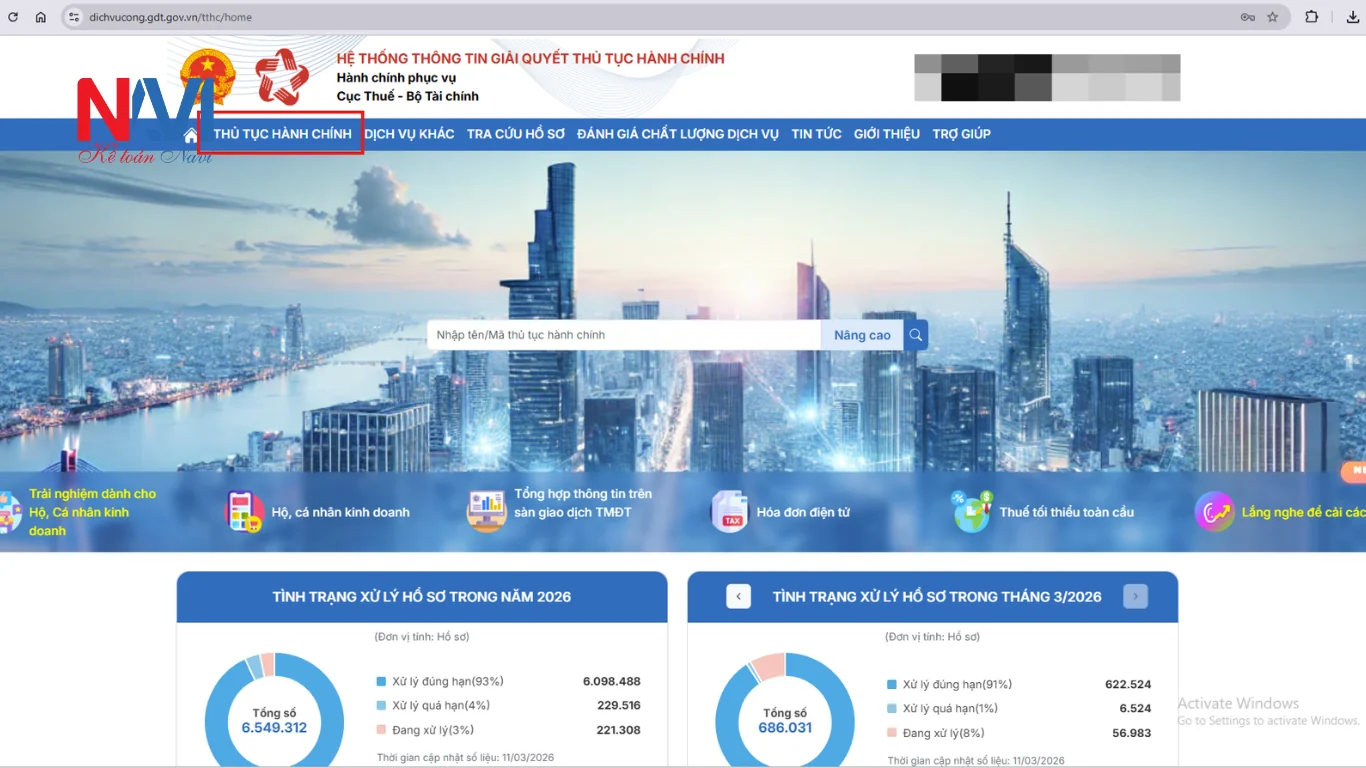Click the TMĐT information chart icon
The height and width of the screenshot is (768, 1366).
tap(487, 512)
